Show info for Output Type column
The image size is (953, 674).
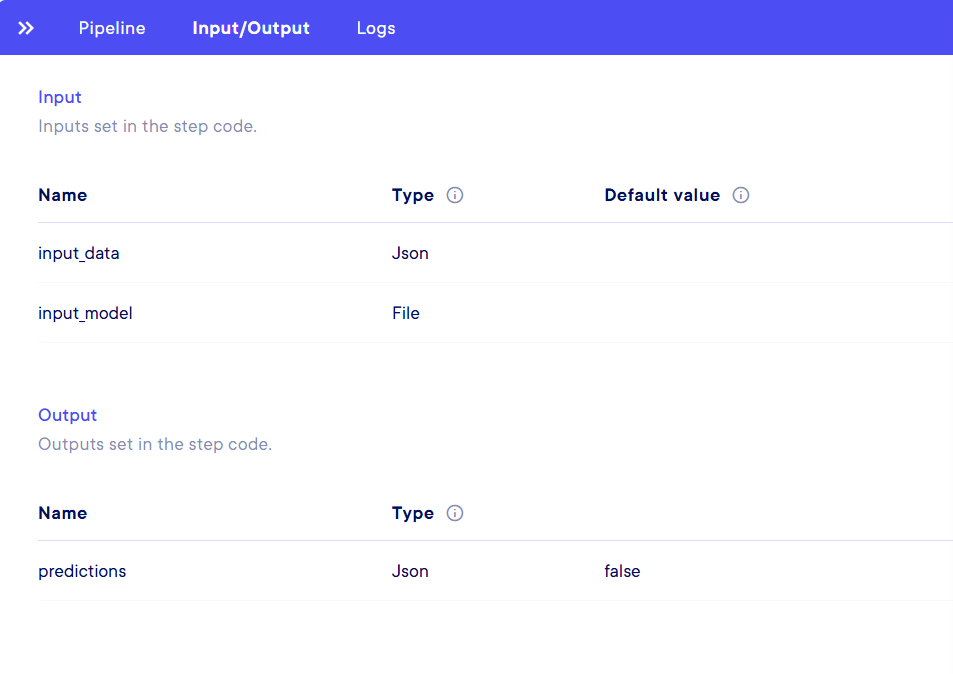(455, 513)
